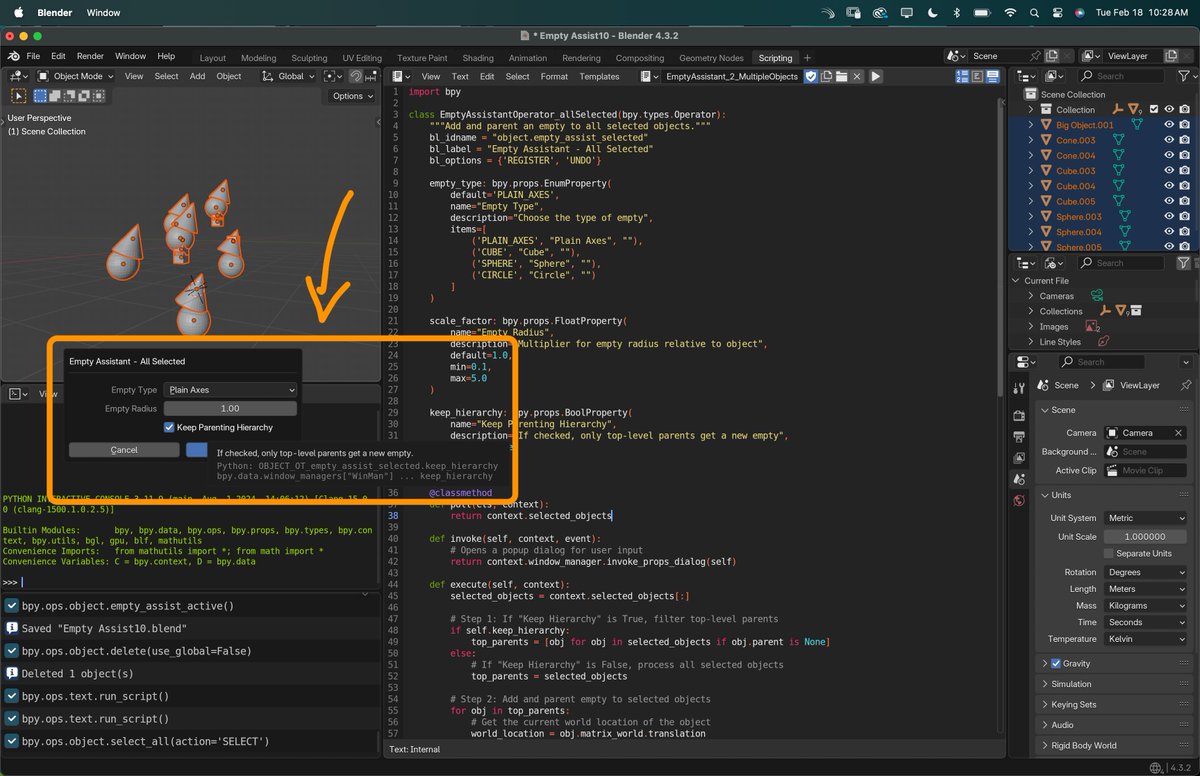Open the viewport Add menu
Screen dimensions: 1200x776
coord(198,76)
